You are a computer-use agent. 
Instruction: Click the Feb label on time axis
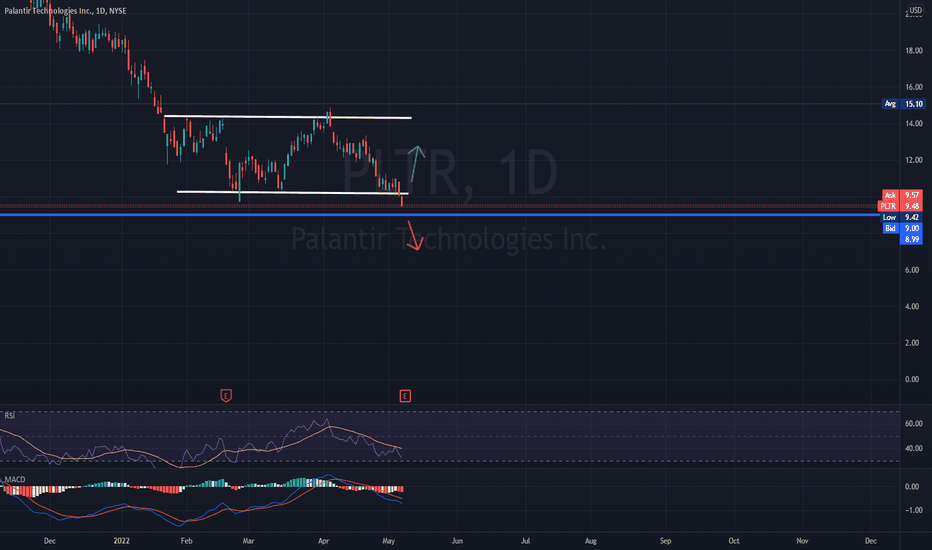(x=187, y=541)
